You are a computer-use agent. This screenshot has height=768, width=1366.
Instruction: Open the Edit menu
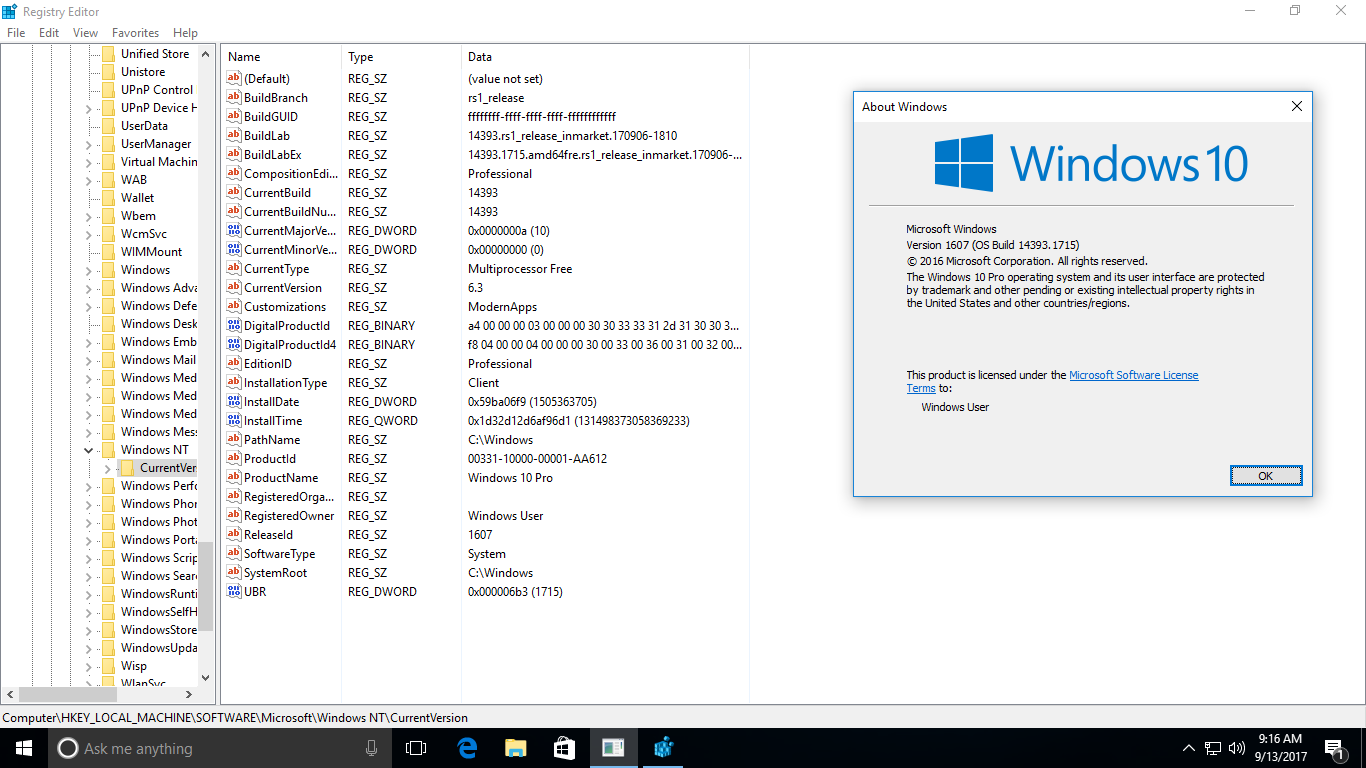coord(49,33)
